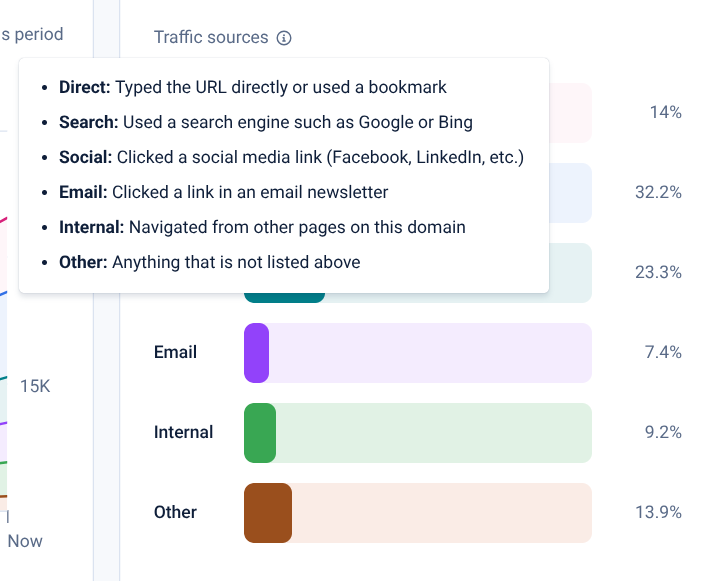714x581 pixels.
Task: Click the info icon beside Traffic sources
Action: click(284, 38)
